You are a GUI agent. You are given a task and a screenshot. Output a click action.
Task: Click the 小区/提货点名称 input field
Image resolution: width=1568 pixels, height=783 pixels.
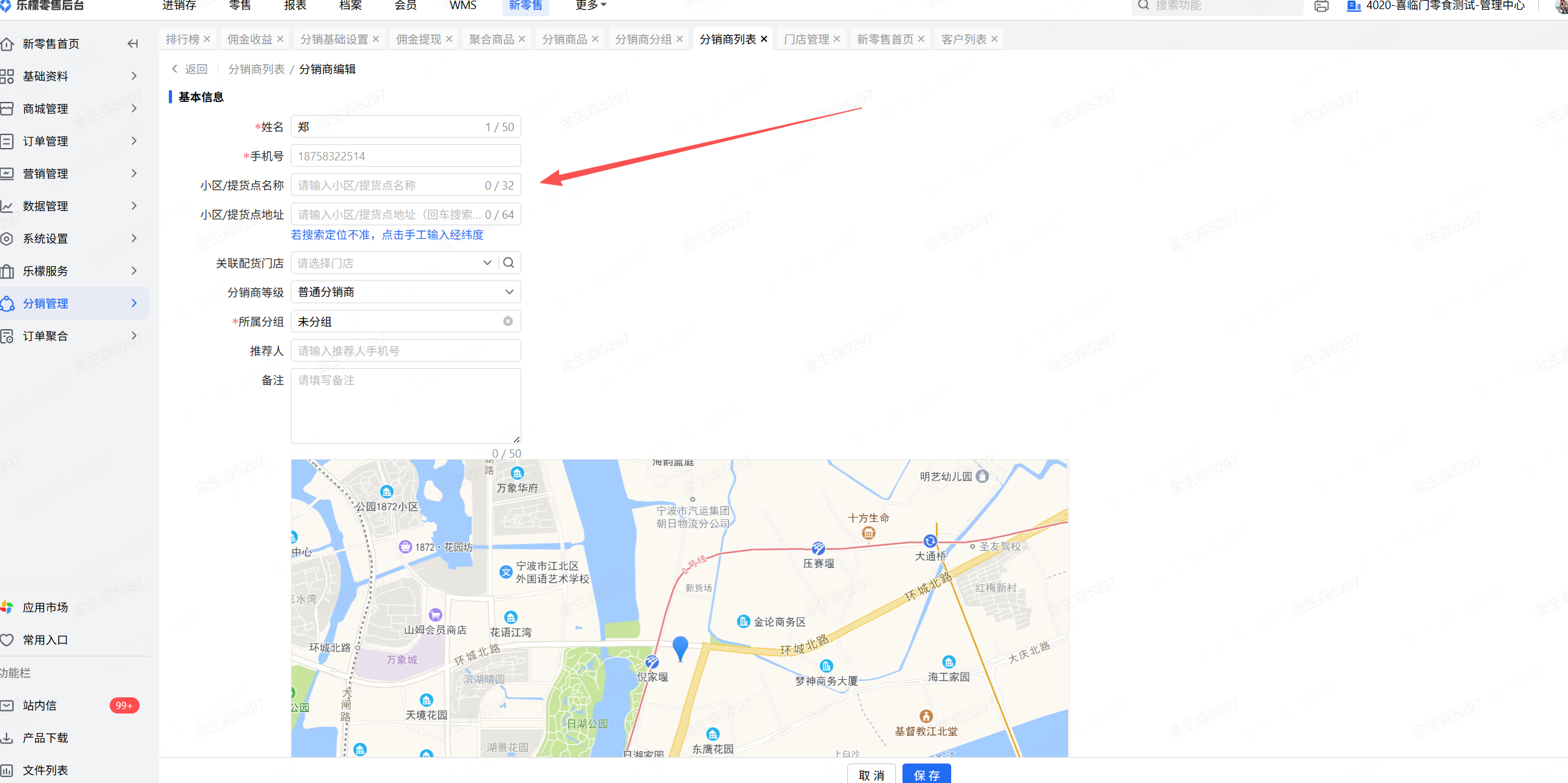[390, 185]
